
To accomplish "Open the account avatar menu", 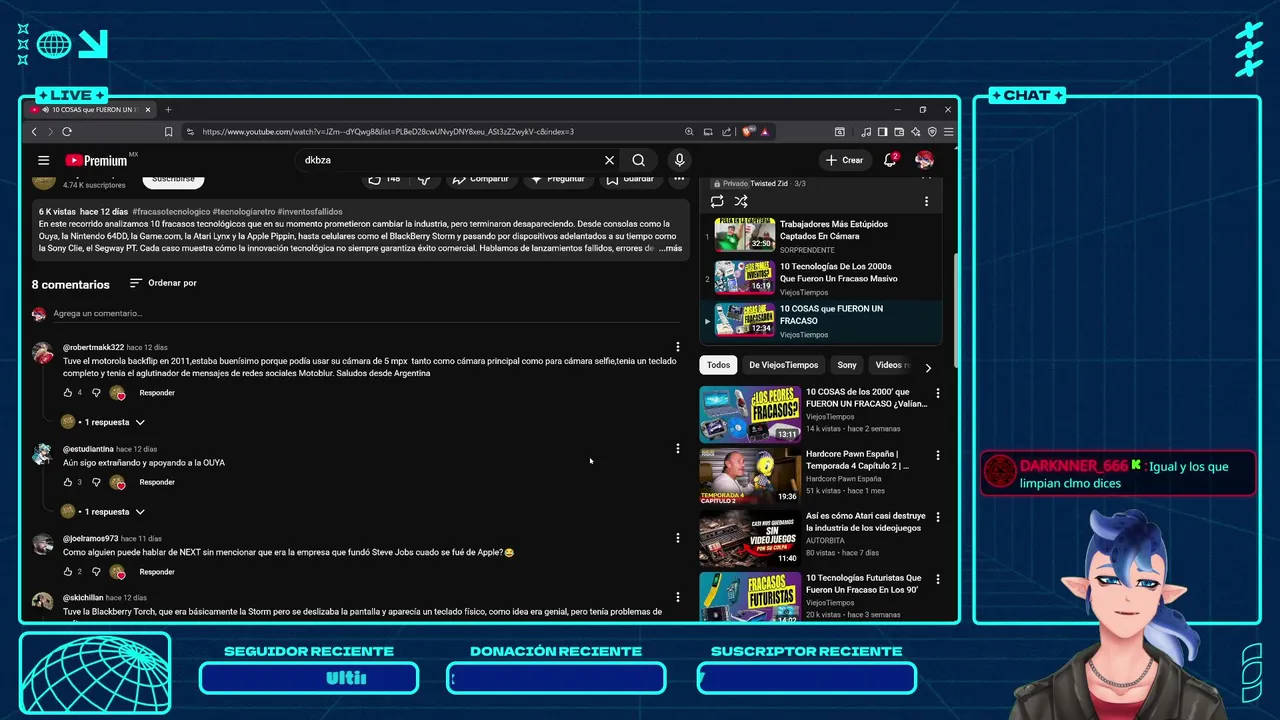I will (x=924, y=160).
